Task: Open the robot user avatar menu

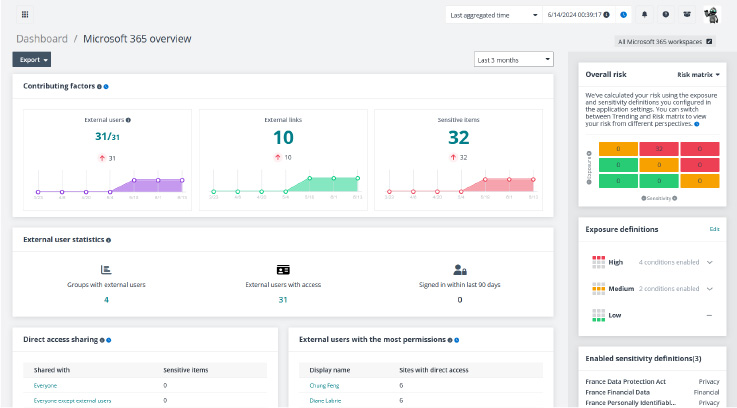Action: (712, 15)
